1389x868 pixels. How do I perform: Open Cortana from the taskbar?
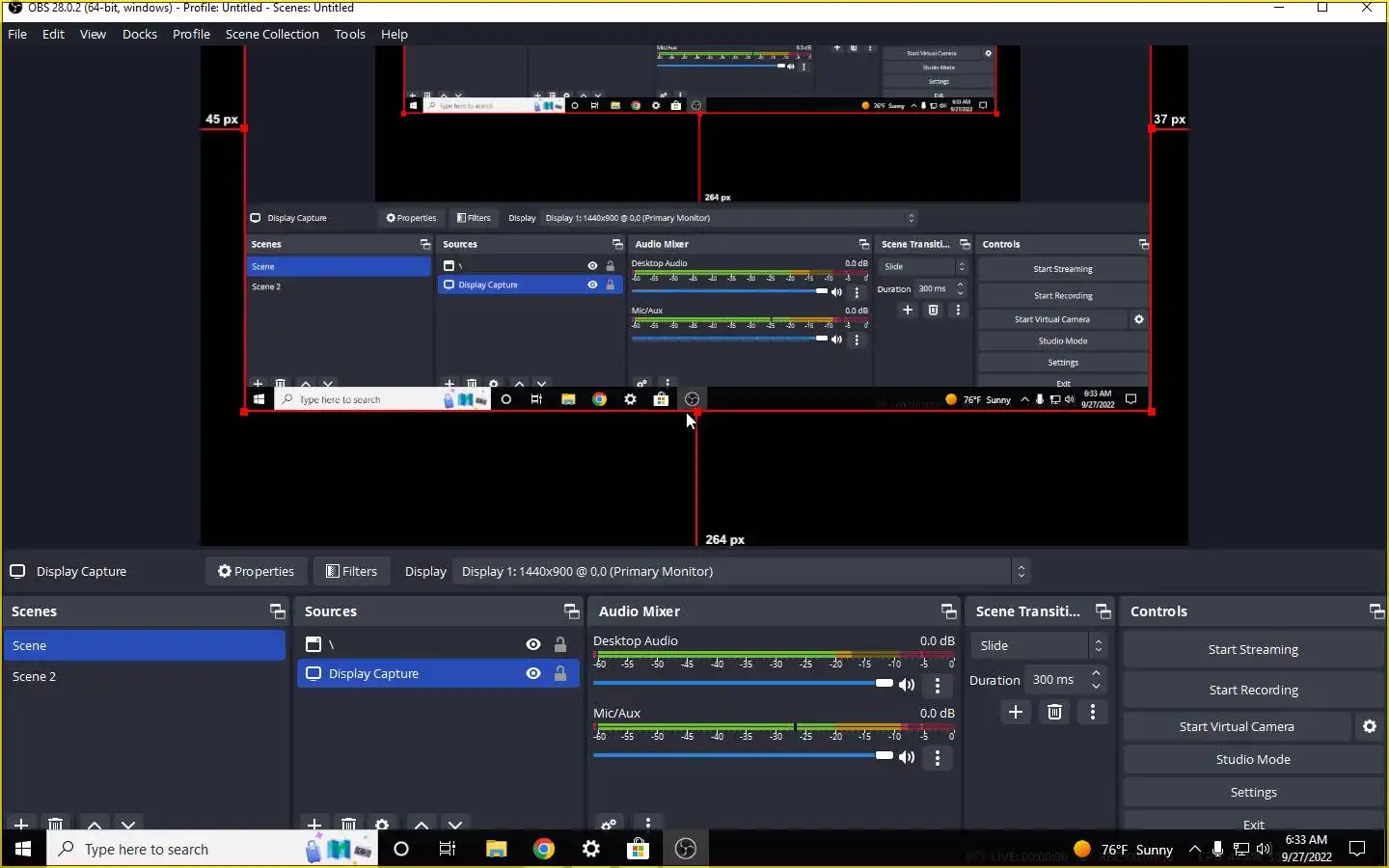pos(401,849)
